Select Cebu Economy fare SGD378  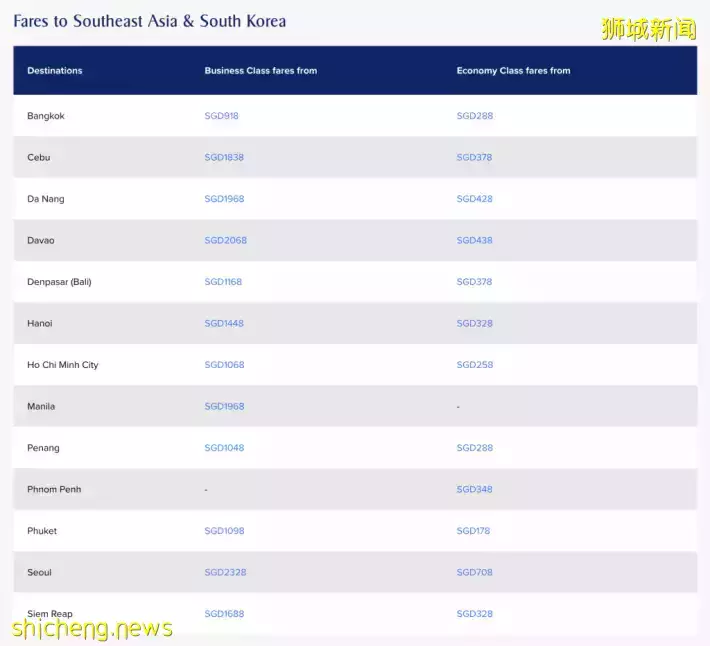[x=474, y=158]
